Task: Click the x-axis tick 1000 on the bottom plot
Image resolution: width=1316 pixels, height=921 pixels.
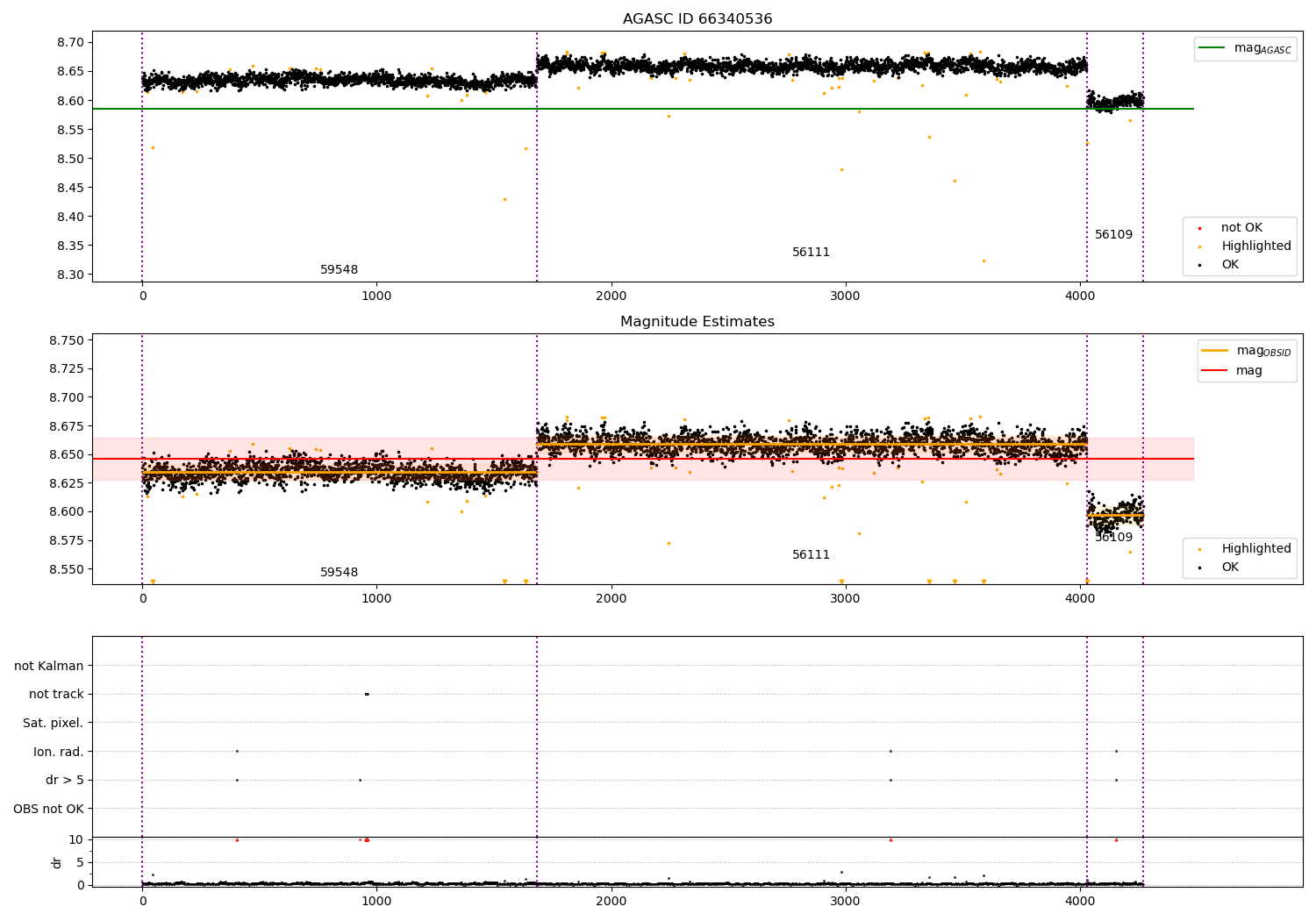Action: (376, 901)
